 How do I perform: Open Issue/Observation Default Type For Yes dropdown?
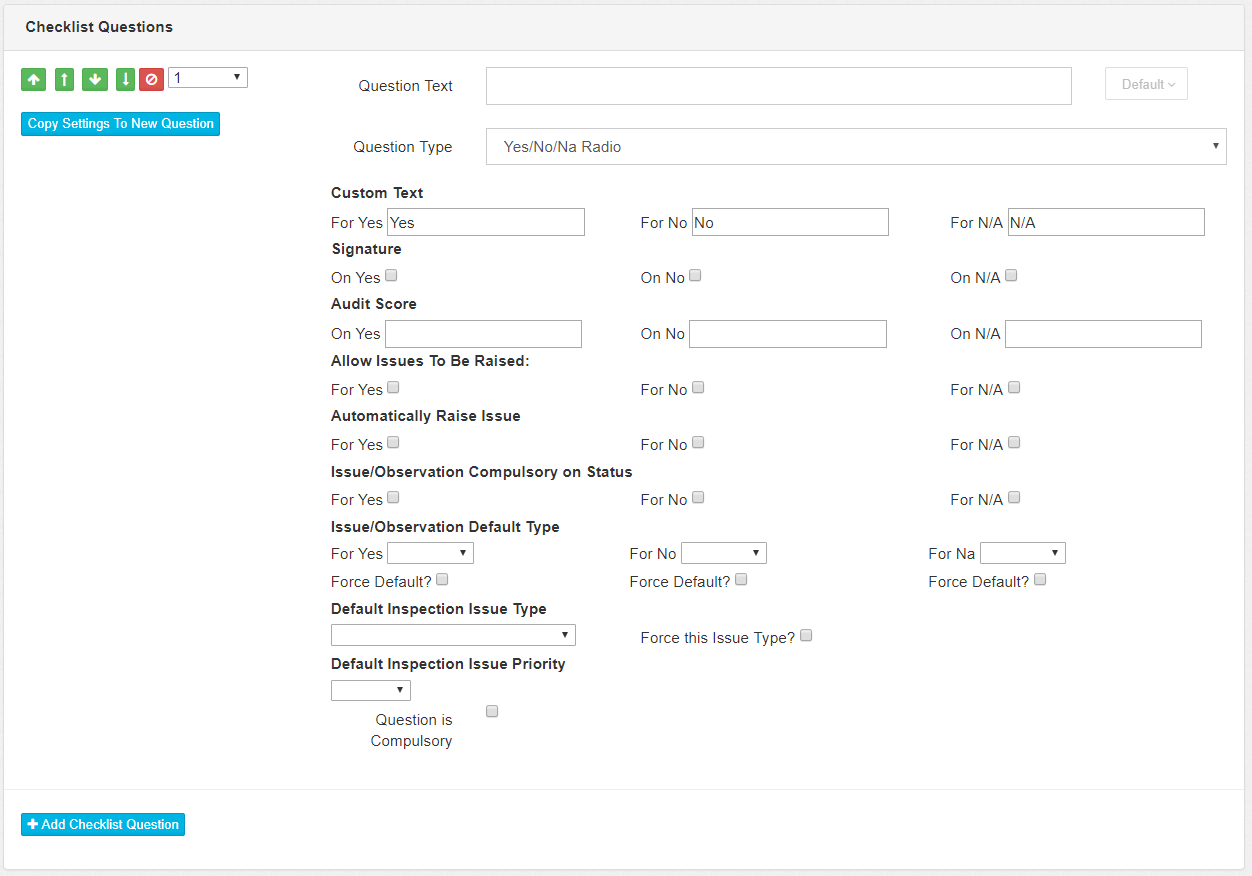[430, 553]
